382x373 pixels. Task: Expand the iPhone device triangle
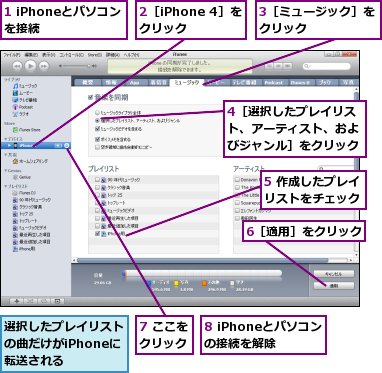pos(9,145)
